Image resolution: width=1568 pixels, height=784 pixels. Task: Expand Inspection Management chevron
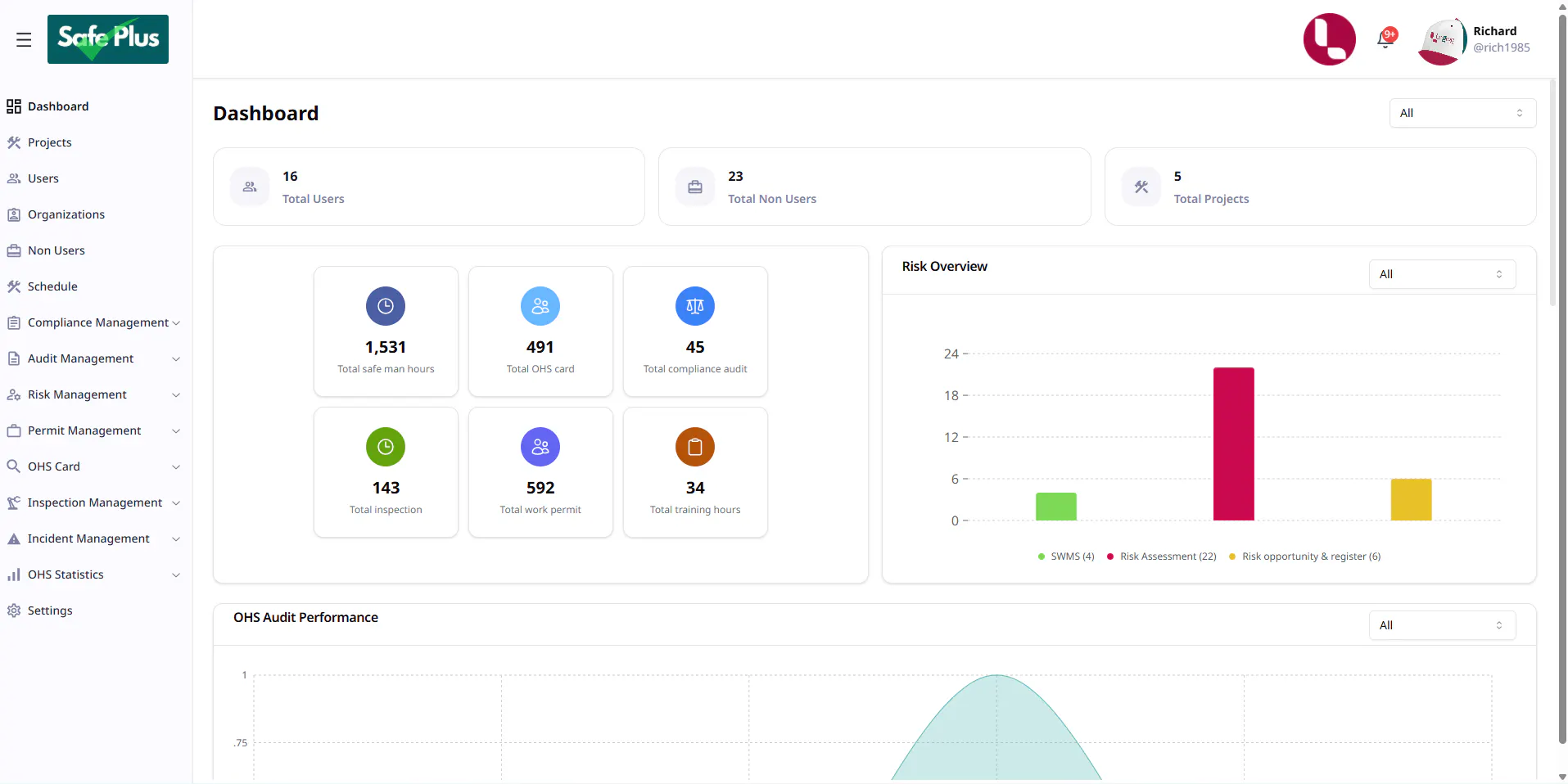point(176,502)
